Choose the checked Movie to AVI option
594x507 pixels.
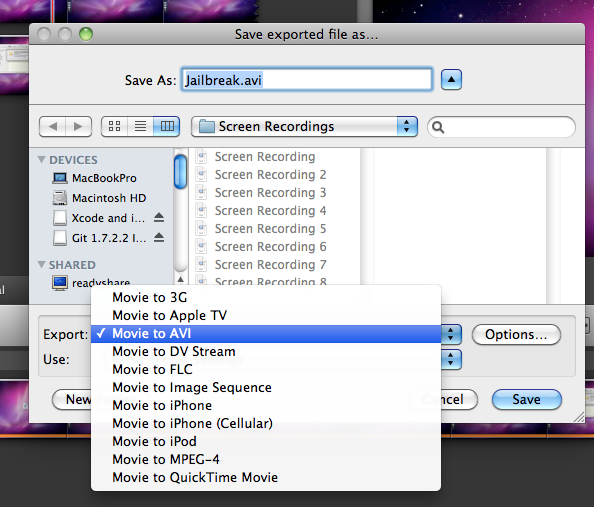[266, 333]
